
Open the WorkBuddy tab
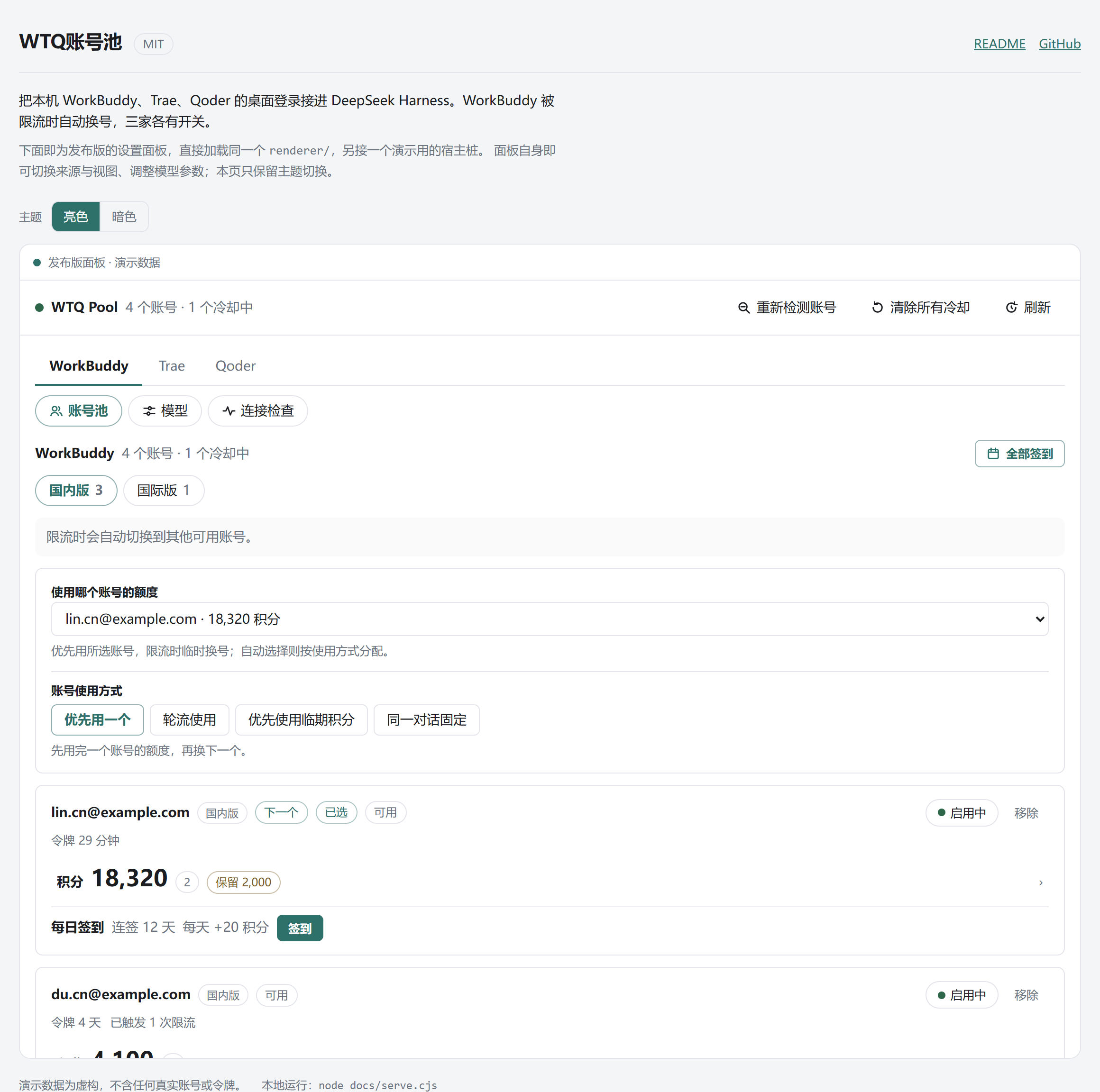tap(89, 366)
